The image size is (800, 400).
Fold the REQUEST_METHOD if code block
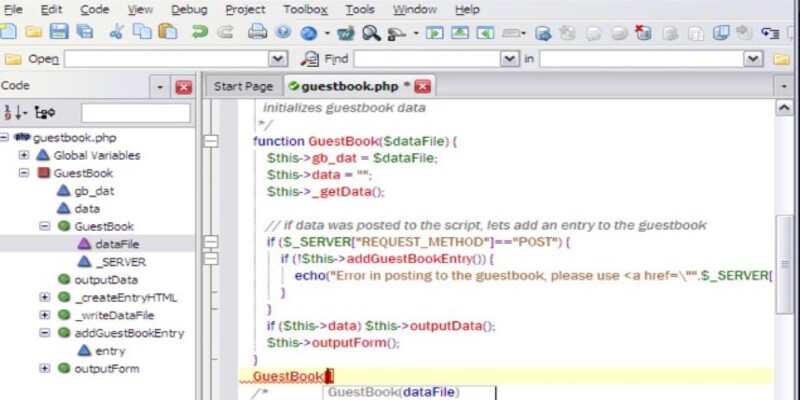(211, 242)
